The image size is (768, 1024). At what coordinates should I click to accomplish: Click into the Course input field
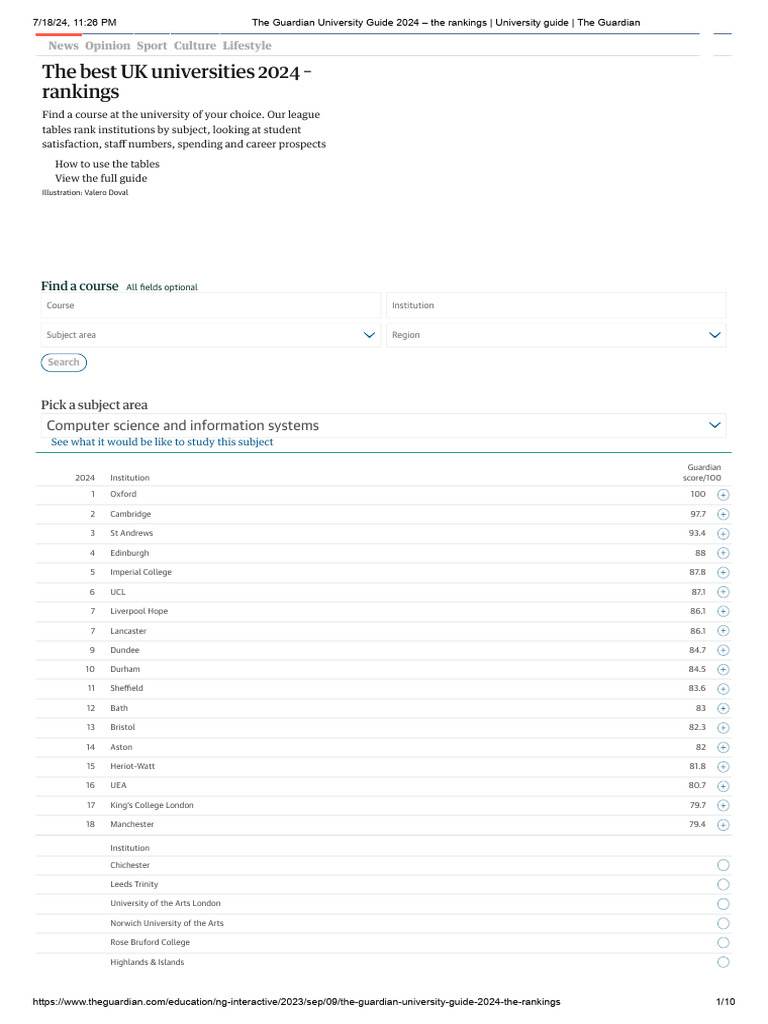pos(211,306)
